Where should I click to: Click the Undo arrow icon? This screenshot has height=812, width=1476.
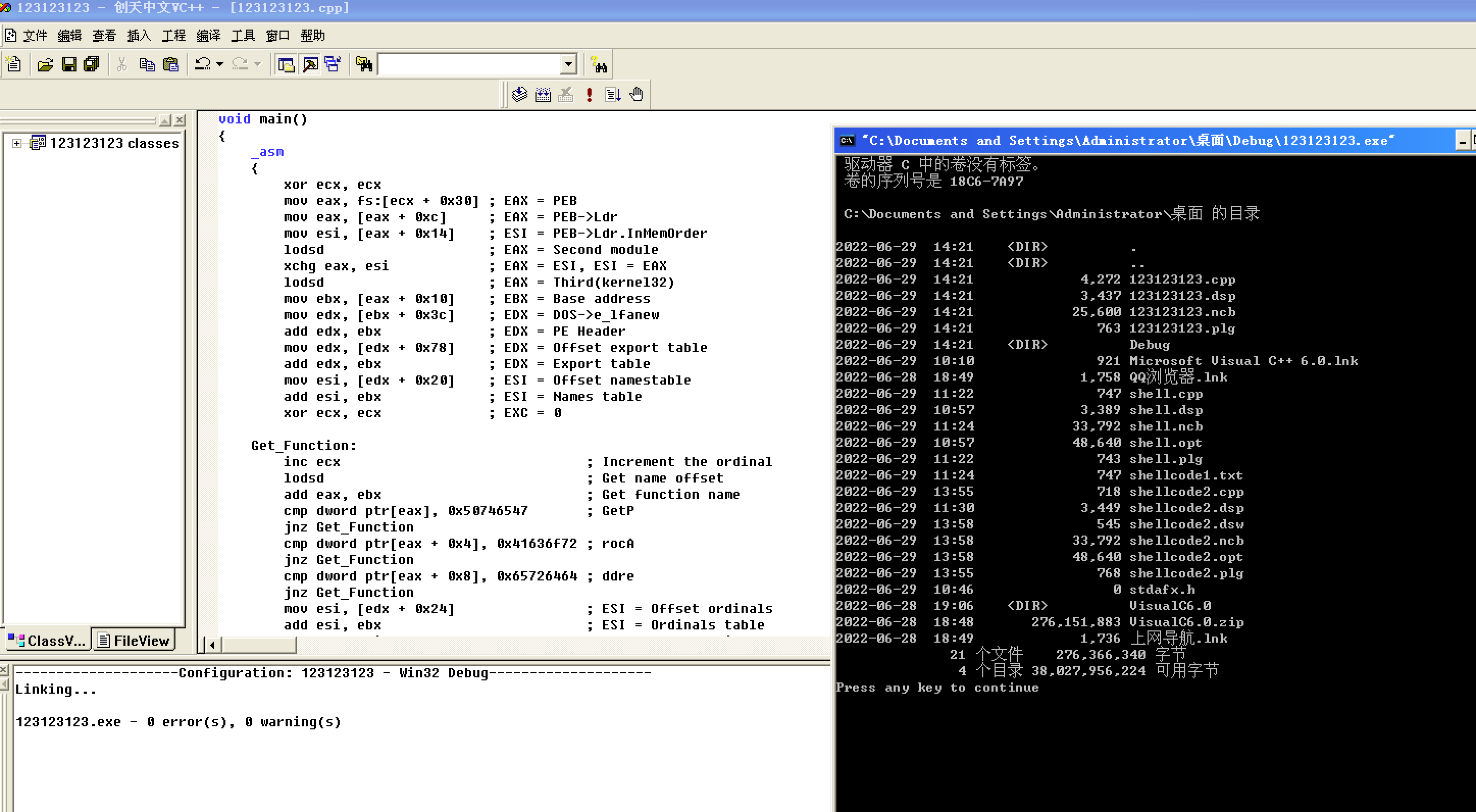point(202,64)
